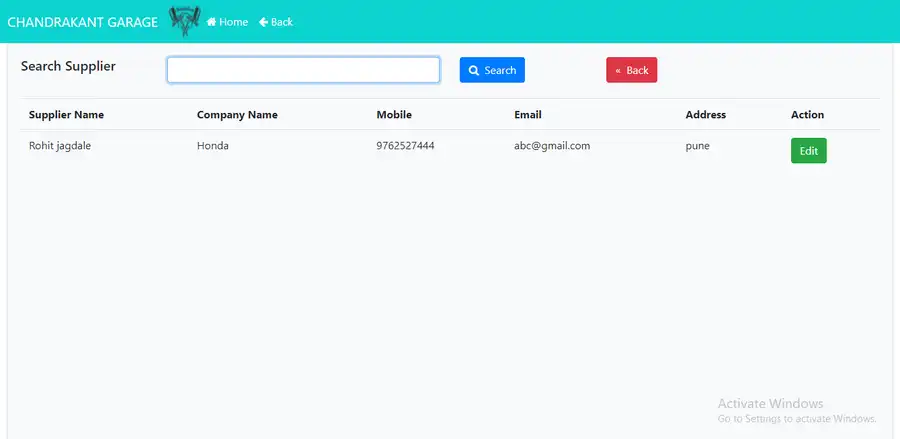
Task: Select the Rohit jagdale name cell
Action: [63, 146]
